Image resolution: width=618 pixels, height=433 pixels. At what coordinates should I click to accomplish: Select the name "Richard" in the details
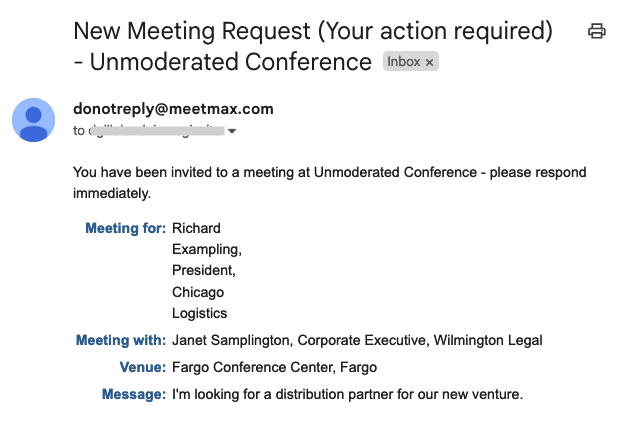[x=196, y=228]
